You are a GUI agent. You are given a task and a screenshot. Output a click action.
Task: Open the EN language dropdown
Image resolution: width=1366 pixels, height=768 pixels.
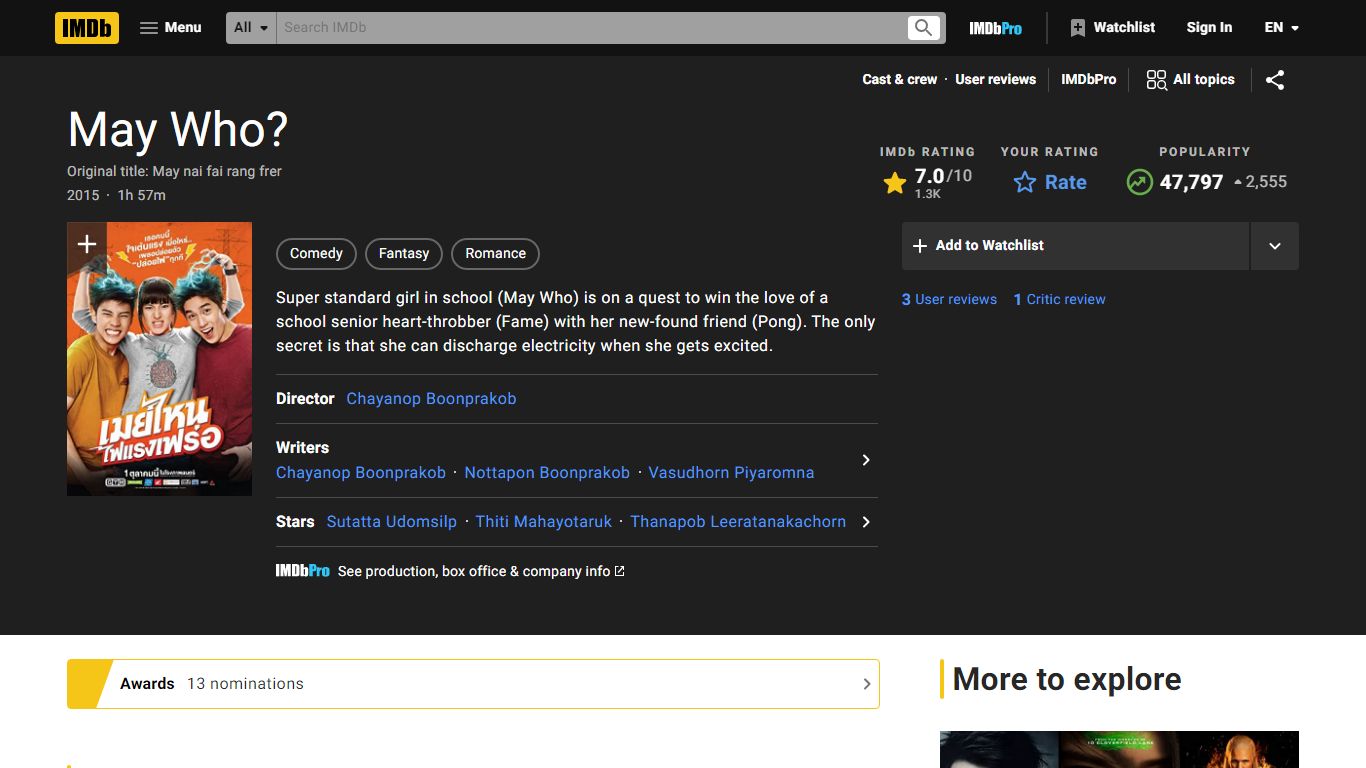click(1281, 28)
